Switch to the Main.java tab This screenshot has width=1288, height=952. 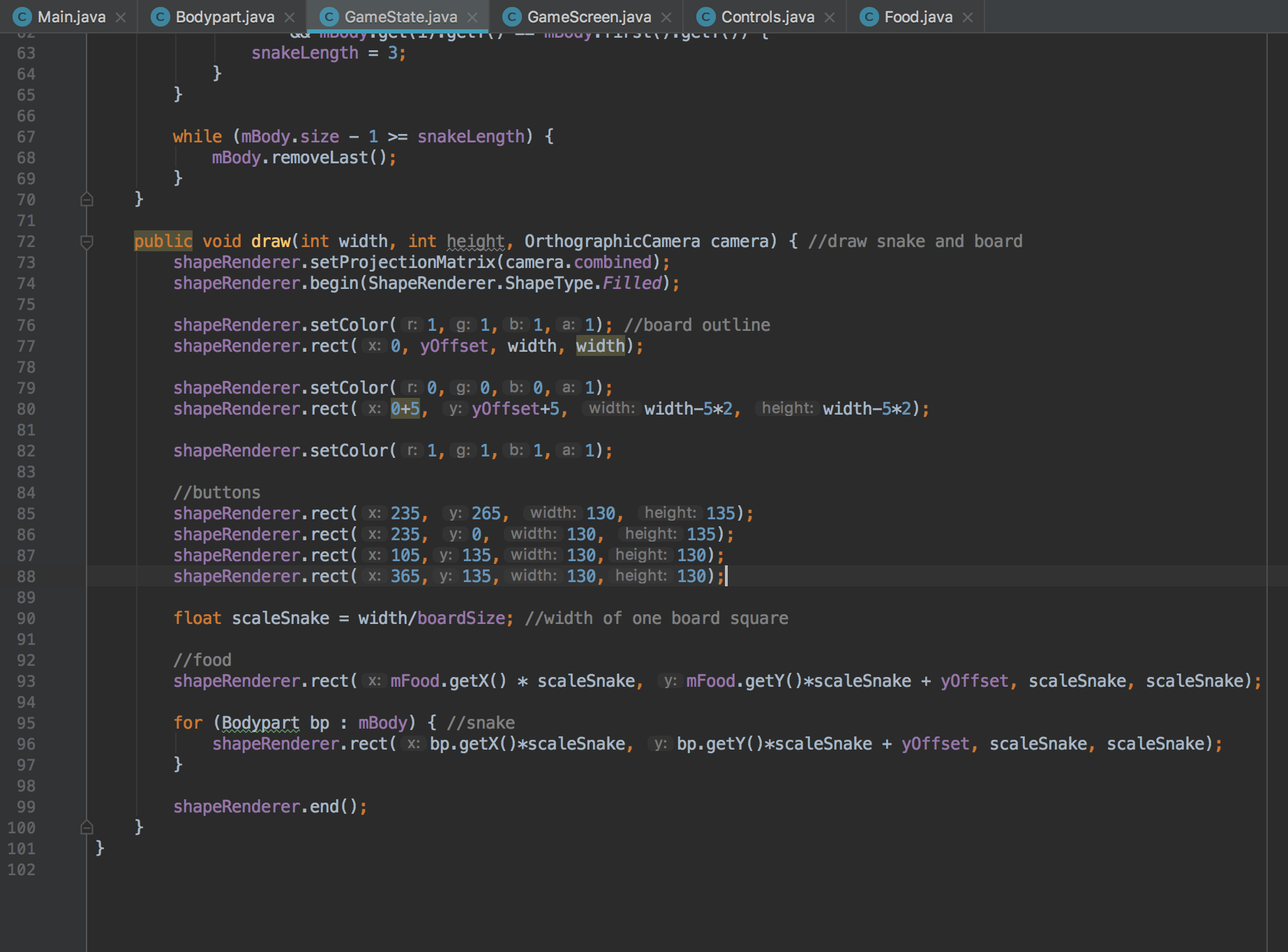pyautogui.click(x=70, y=17)
